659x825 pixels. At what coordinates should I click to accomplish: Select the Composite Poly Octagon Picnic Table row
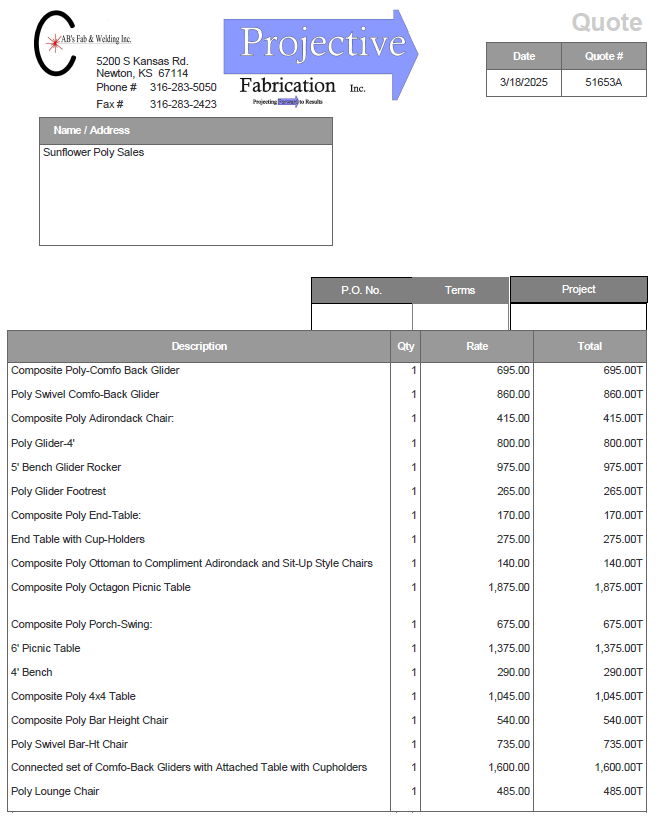[100, 588]
